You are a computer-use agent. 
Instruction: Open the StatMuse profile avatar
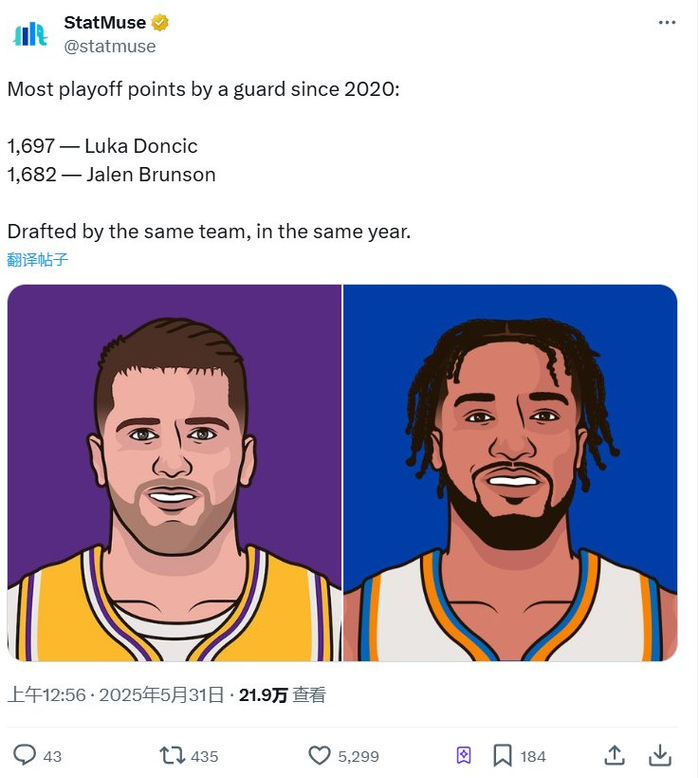pos(30,34)
